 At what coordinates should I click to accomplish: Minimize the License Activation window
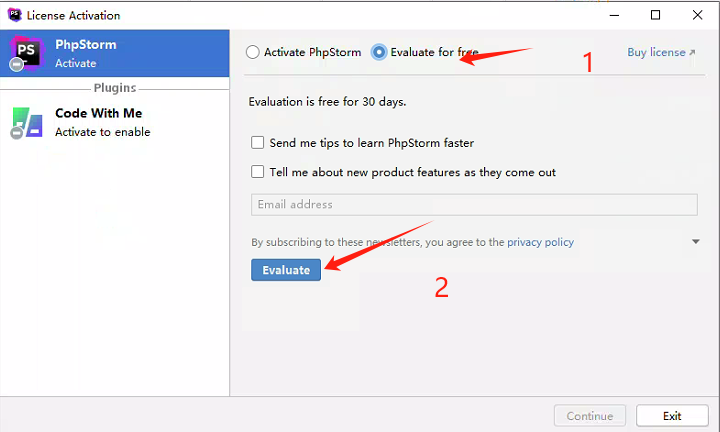[614, 15]
